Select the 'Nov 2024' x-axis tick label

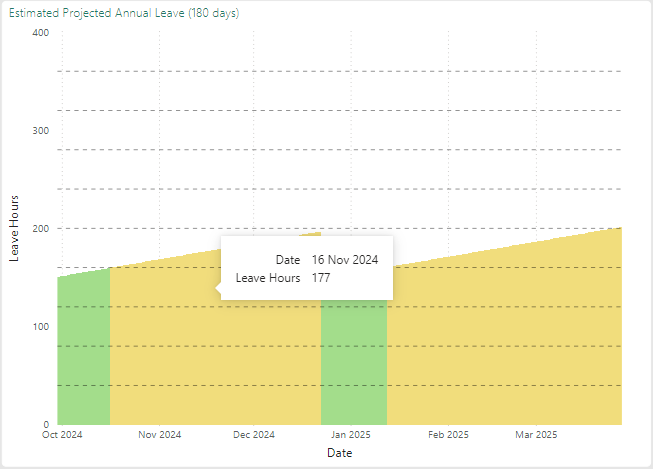(159, 436)
